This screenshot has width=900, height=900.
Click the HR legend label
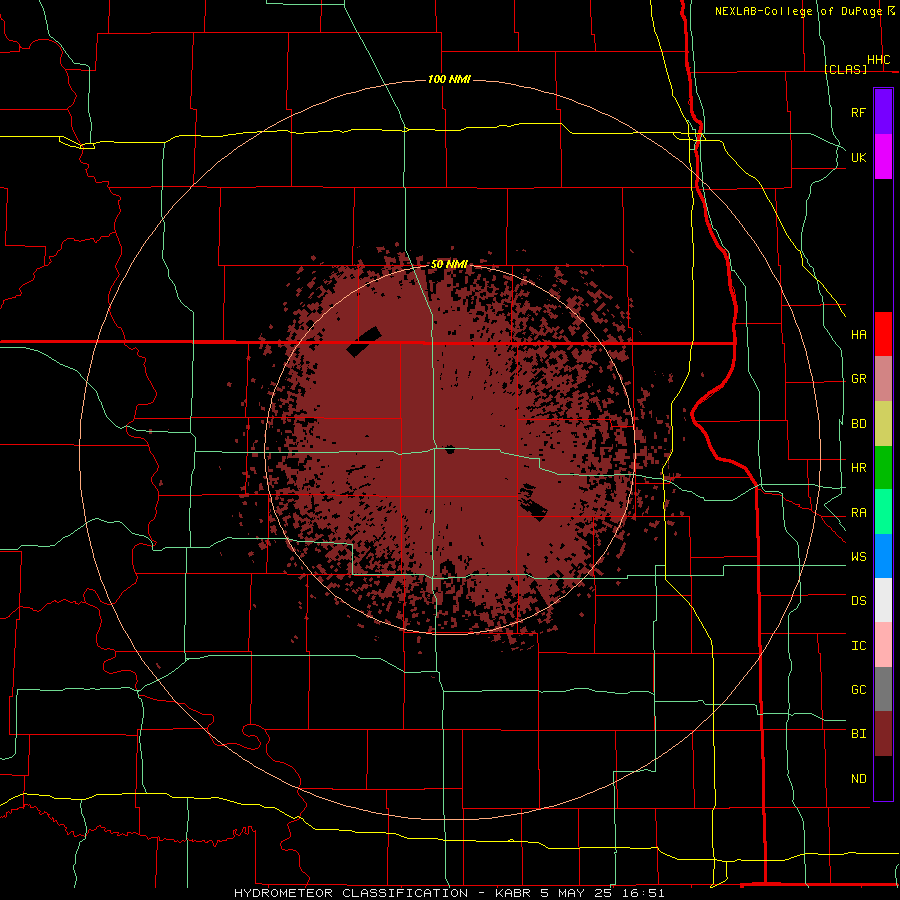pos(858,468)
